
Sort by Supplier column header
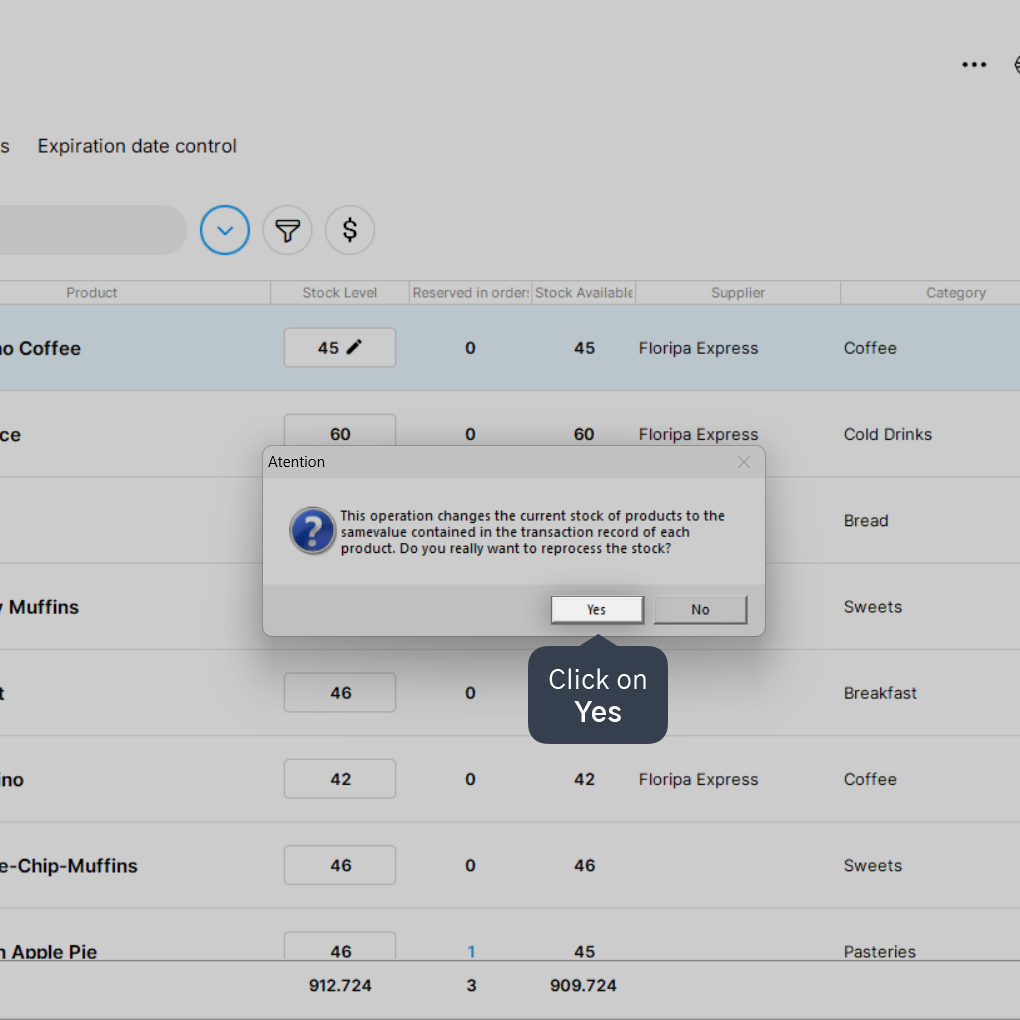point(738,293)
